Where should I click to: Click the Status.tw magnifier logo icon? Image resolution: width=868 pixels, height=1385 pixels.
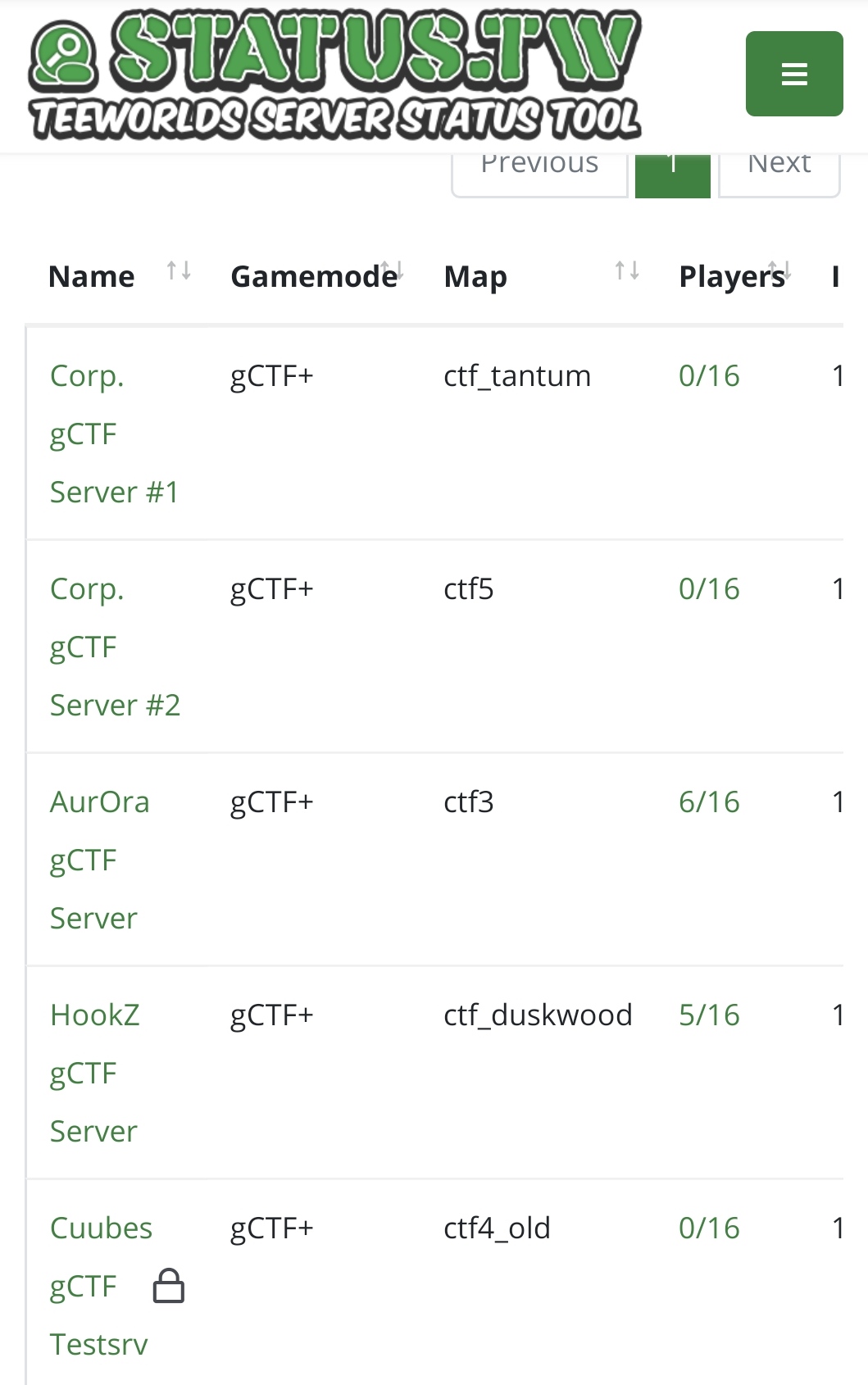[64, 56]
